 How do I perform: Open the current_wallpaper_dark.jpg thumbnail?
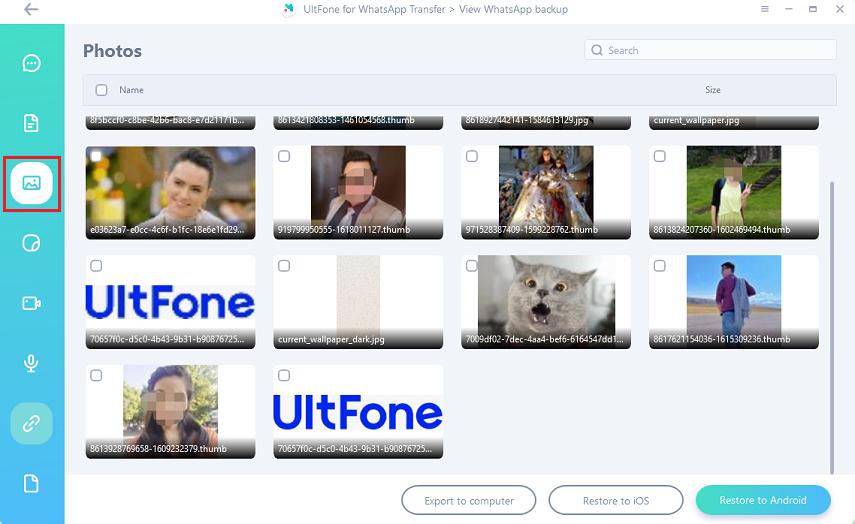pyautogui.click(x=358, y=302)
